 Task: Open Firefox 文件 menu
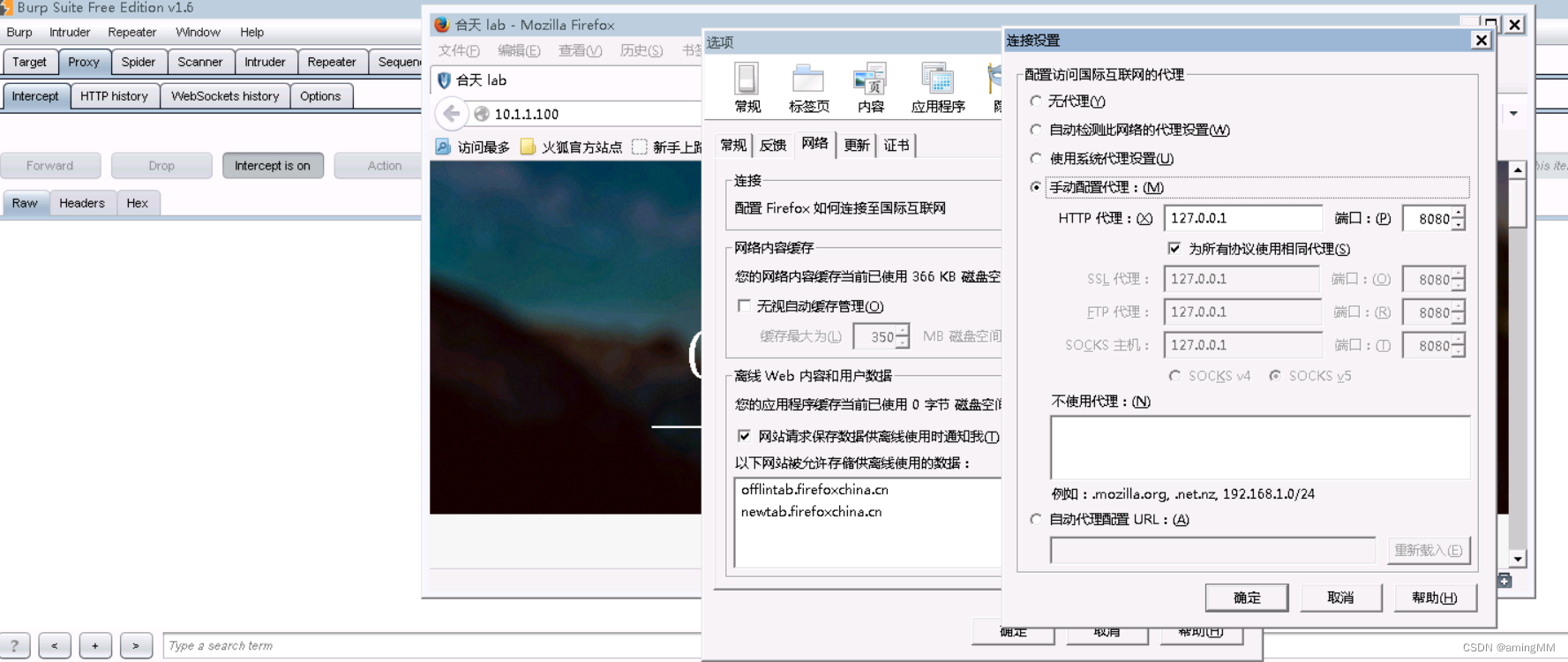[459, 50]
